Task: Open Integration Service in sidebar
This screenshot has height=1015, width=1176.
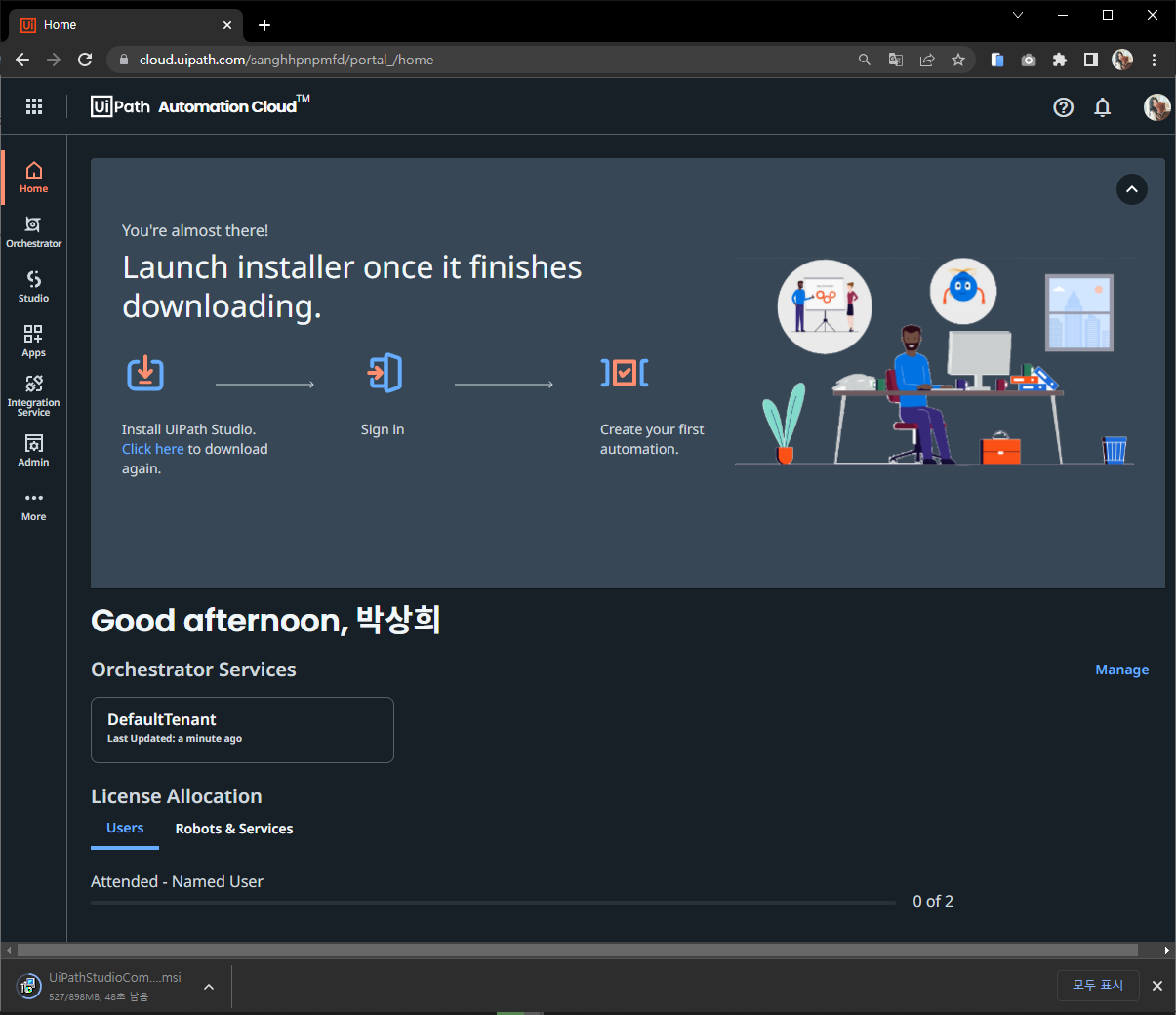Action: (33, 395)
